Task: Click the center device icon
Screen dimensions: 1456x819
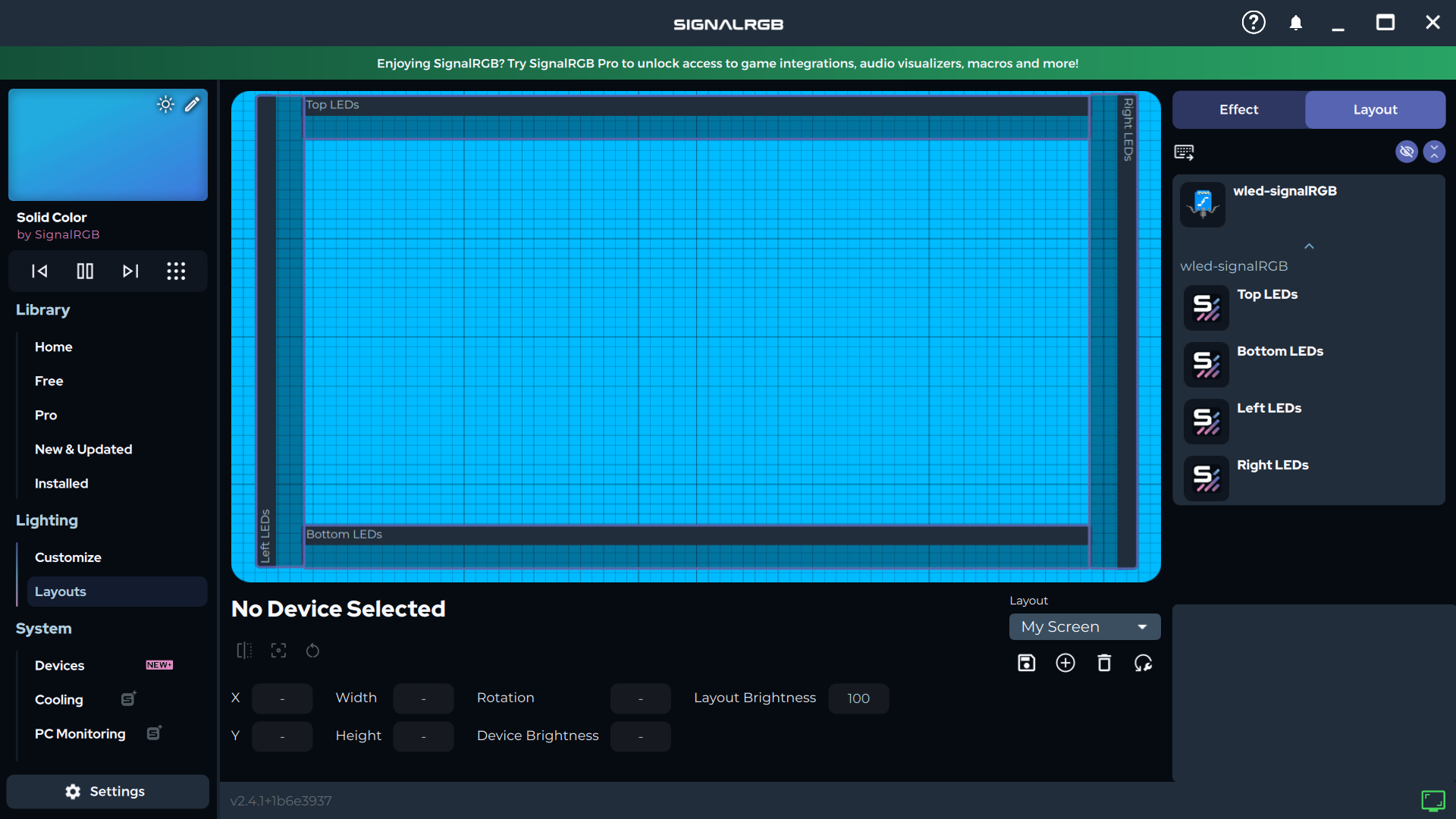Action: (278, 651)
